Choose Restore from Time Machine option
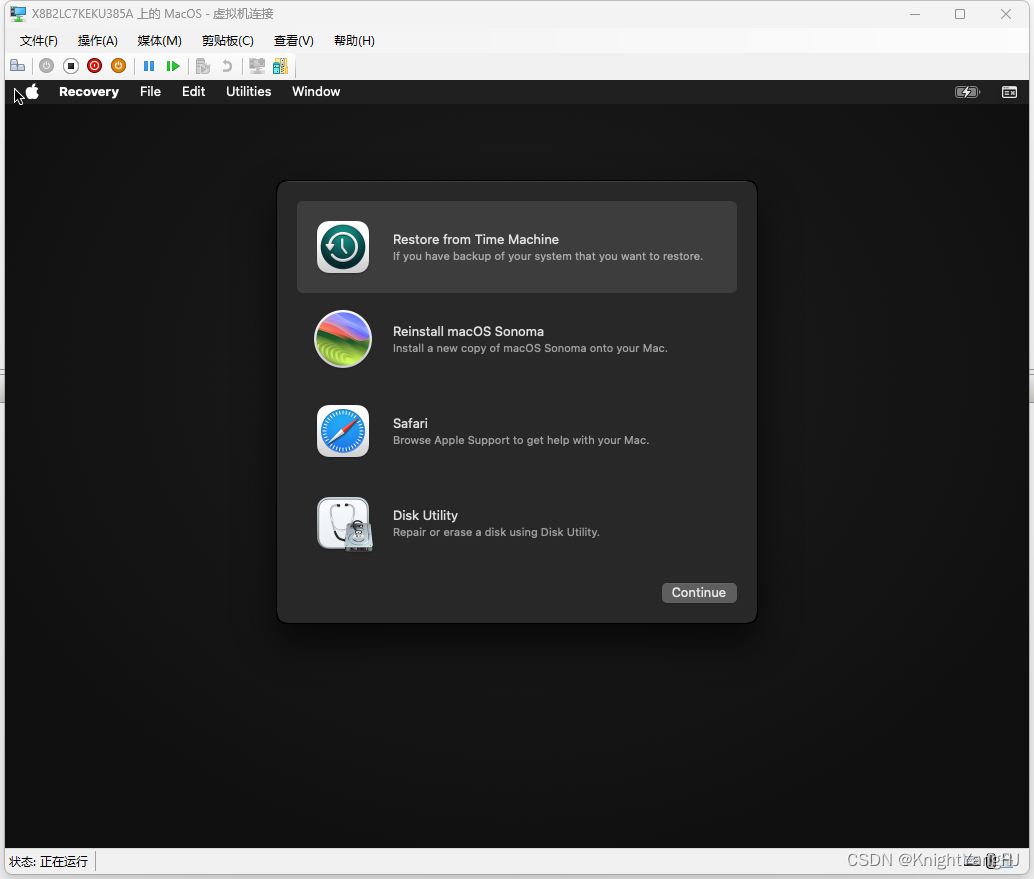Screen dimensions: 1034x879 [517, 247]
